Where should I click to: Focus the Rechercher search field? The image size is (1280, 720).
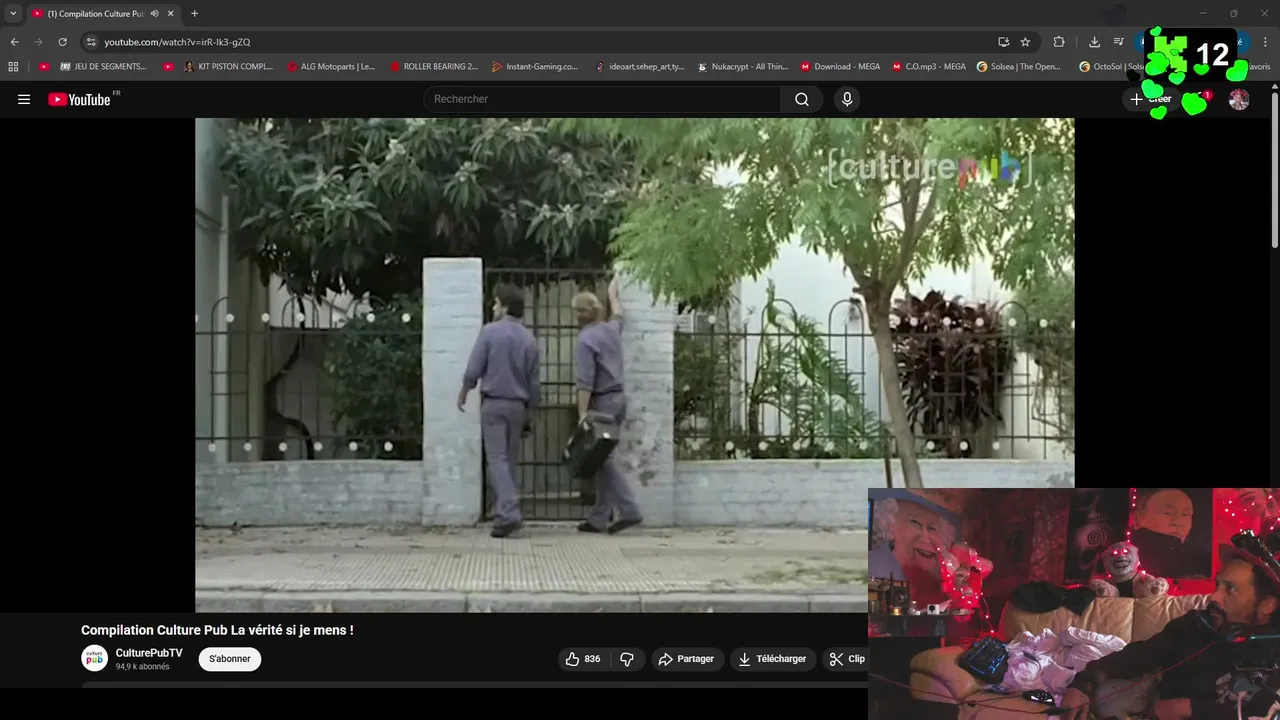(x=601, y=99)
